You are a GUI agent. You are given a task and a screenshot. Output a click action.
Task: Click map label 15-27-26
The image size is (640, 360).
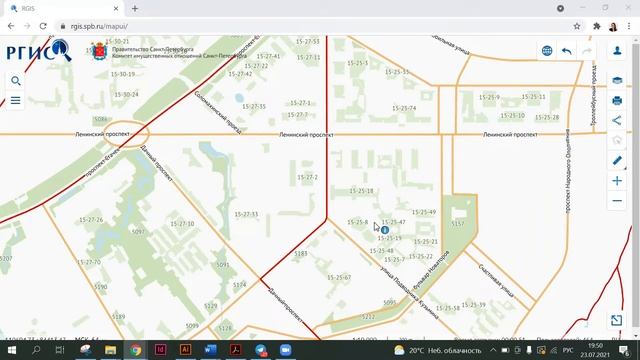pos(91,220)
